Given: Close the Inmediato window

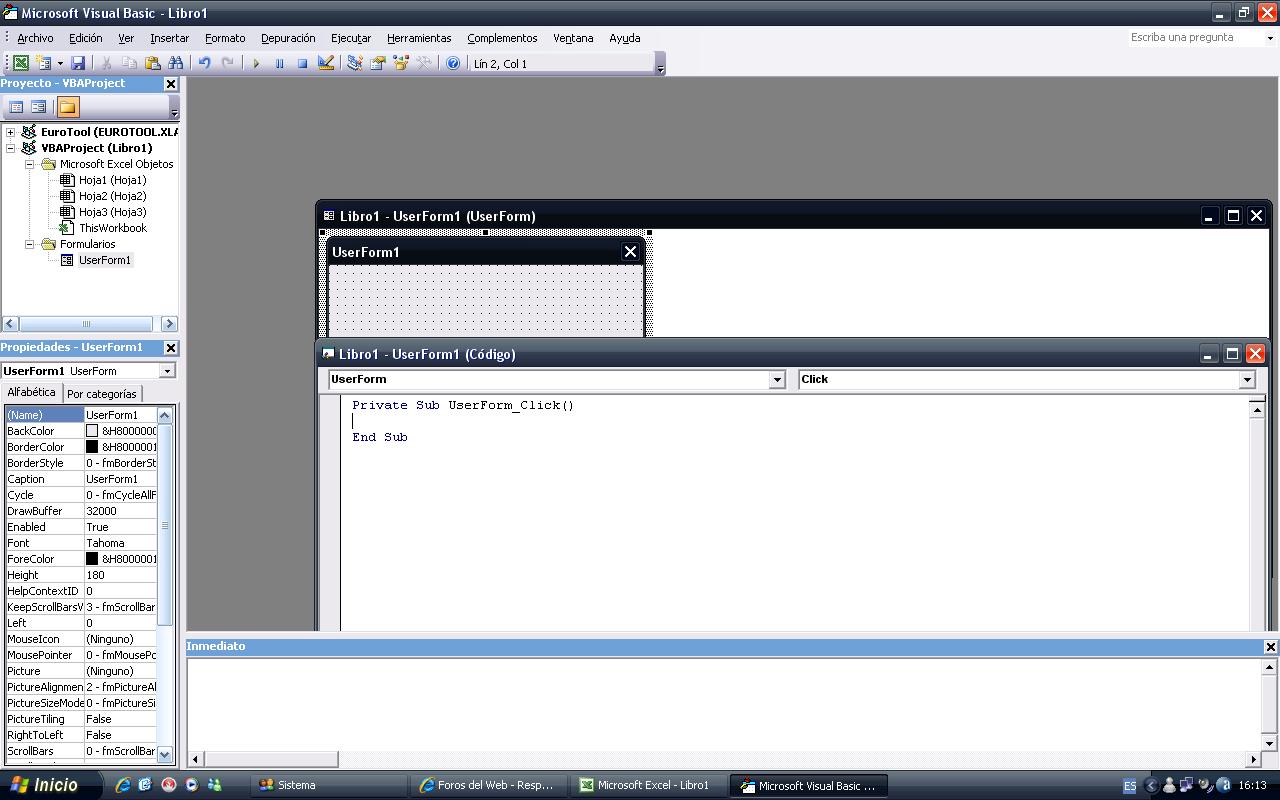Looking at the screenshot, I should pyautogui.click(x=1270, y=647).
